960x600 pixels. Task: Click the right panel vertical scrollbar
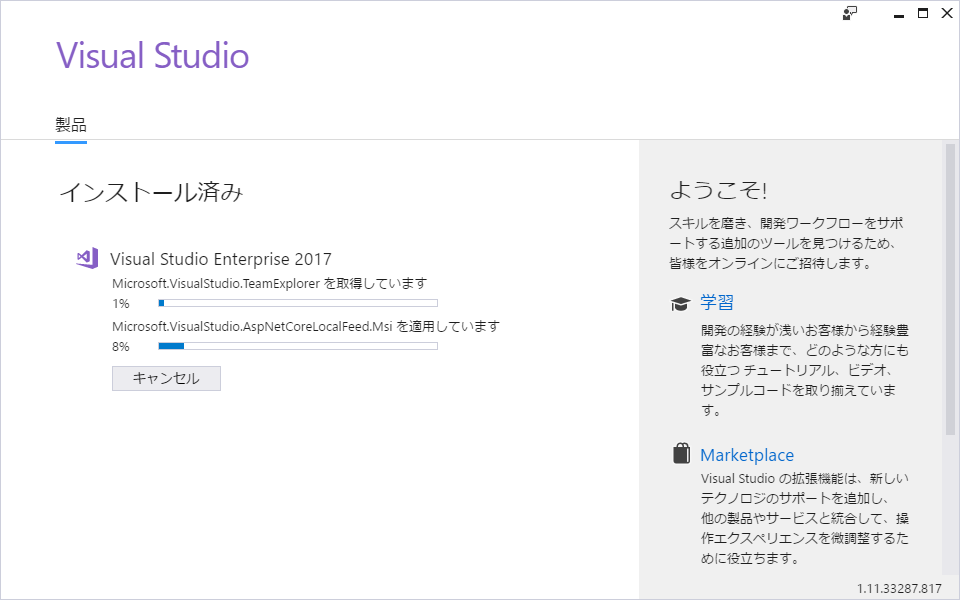pos(950,289)
